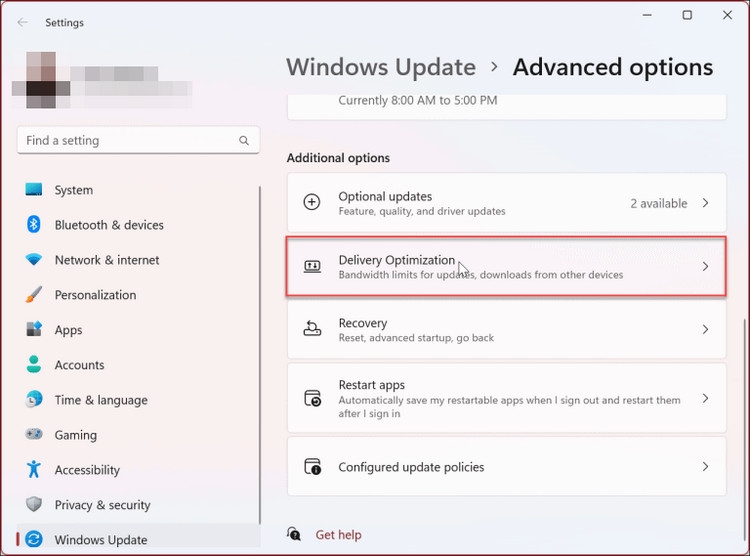This screenshot has height=556, width=750.
Task: Open Recovery via its right chevron
Action: coord(706,329)
